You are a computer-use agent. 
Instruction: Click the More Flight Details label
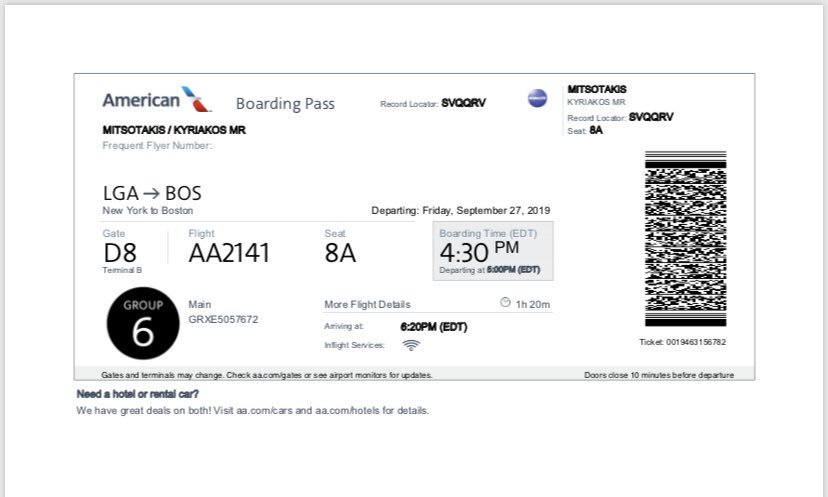coord(367,304)
